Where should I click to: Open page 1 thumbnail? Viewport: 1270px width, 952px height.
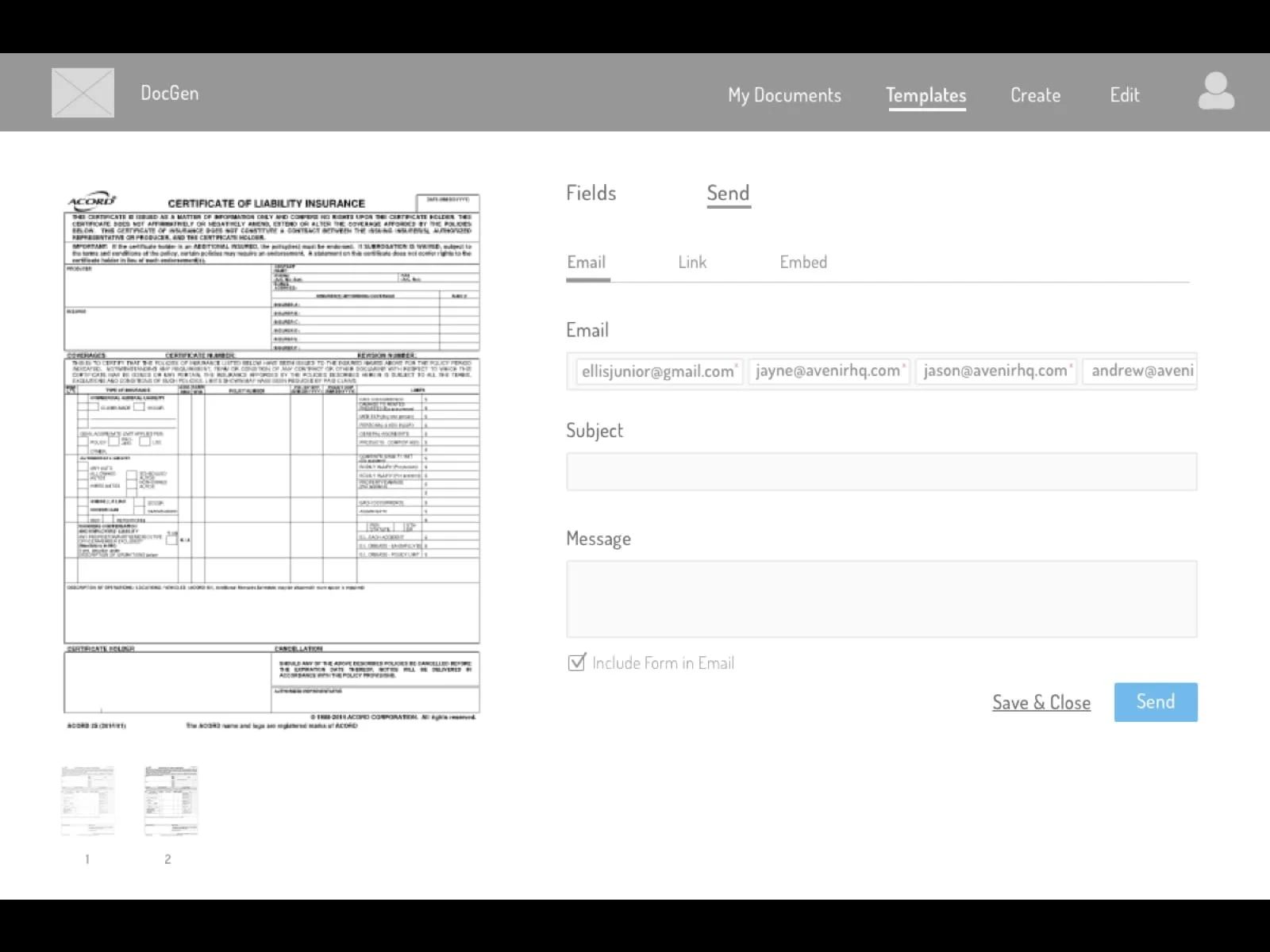[x=87, y=800]
